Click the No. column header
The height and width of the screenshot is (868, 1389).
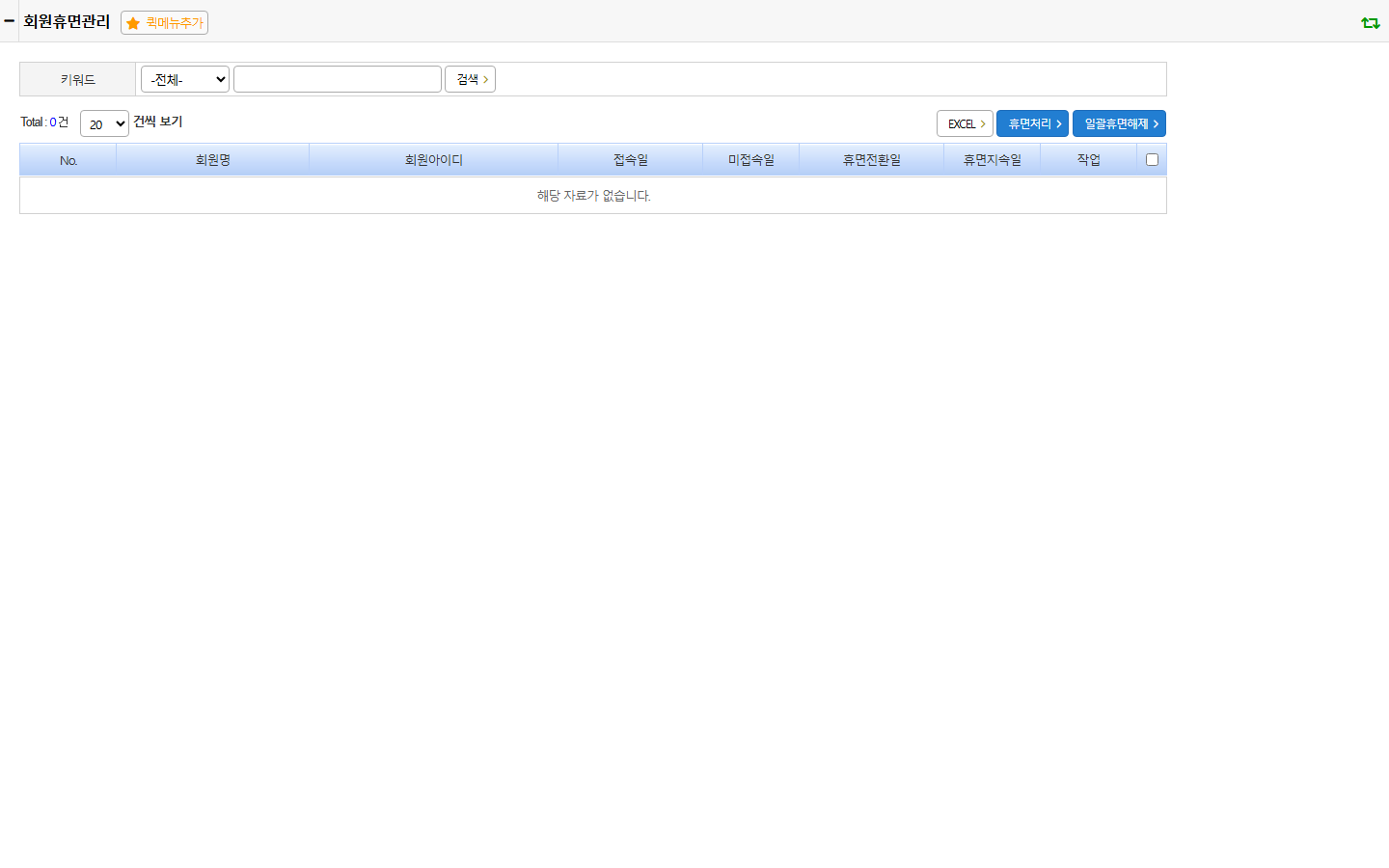point(68,159)
